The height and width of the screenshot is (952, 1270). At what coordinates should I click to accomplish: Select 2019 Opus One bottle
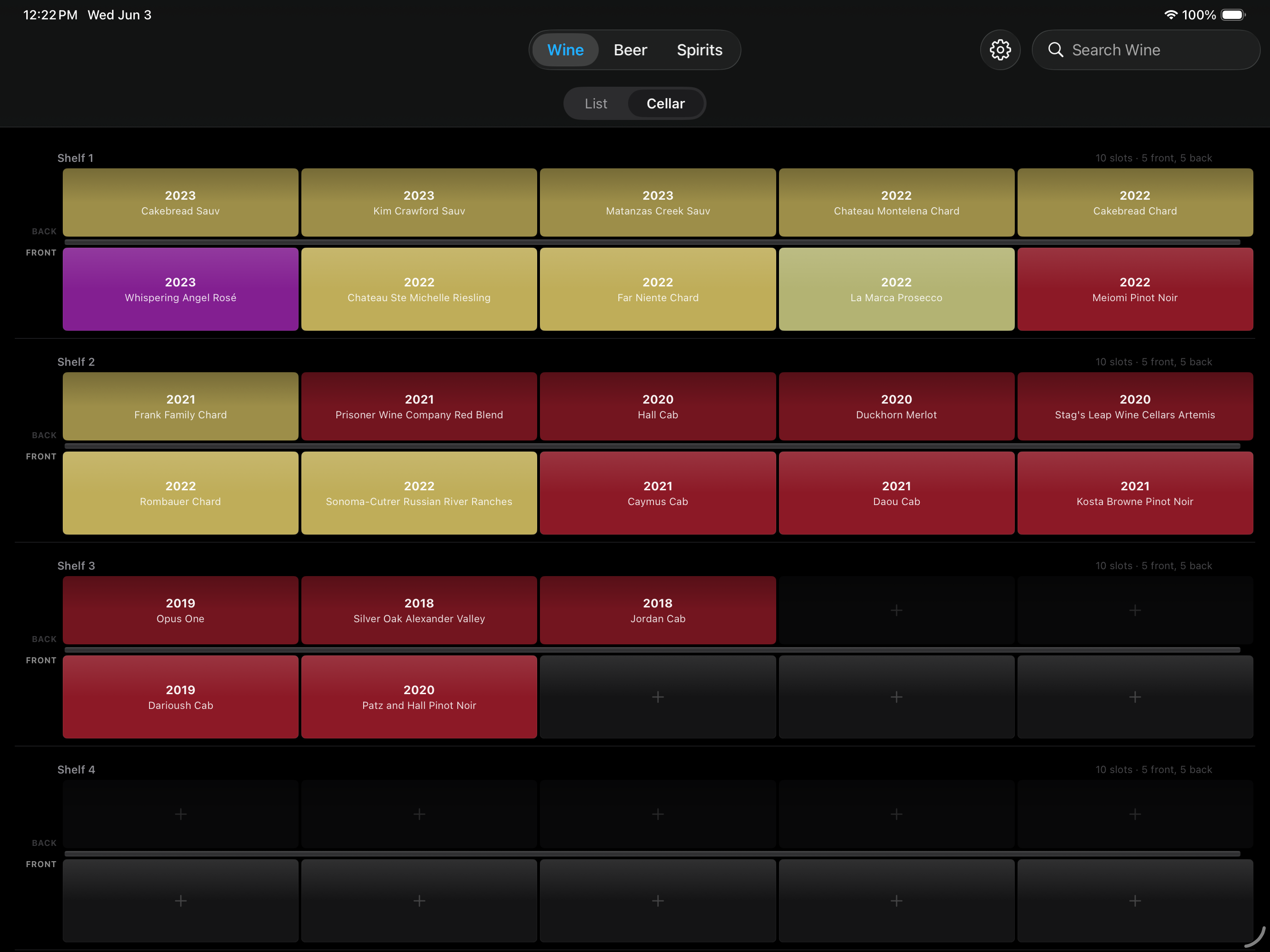(180, 611)
